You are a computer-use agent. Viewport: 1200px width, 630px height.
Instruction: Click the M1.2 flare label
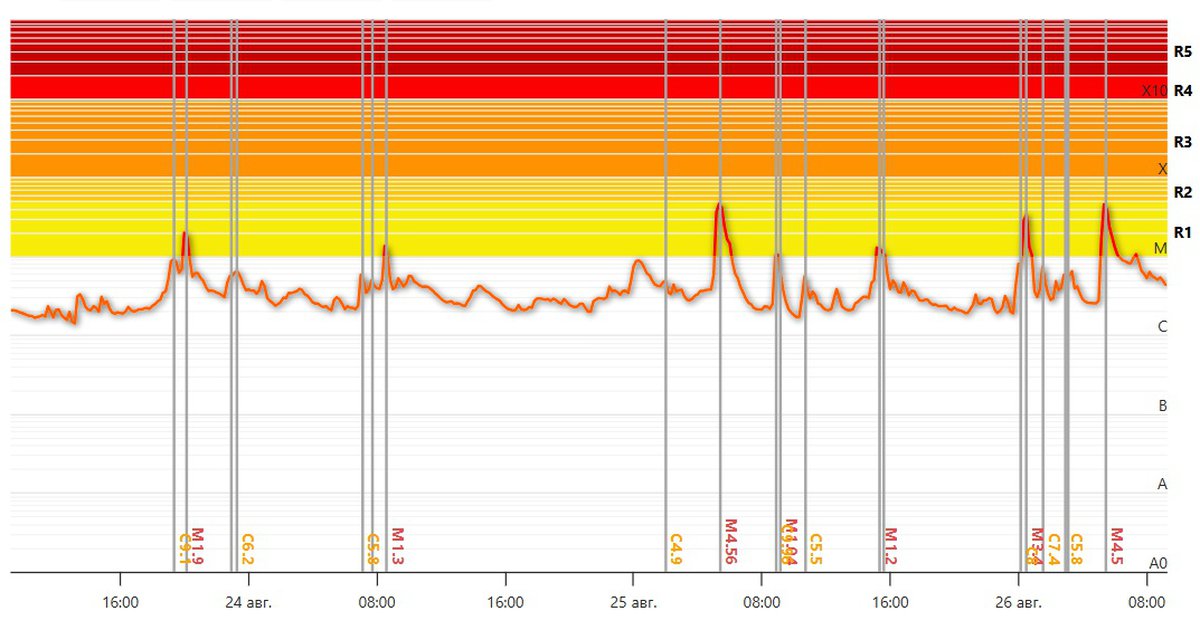pos(891,547)
